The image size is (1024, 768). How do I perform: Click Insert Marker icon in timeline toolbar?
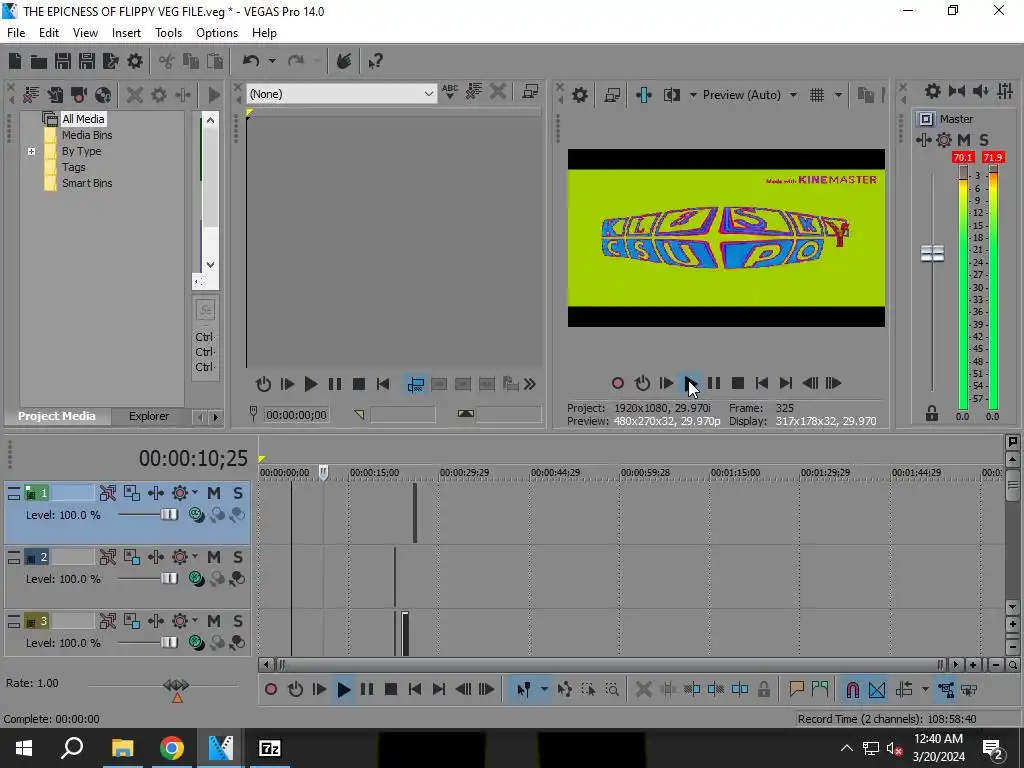click(796, 689)
